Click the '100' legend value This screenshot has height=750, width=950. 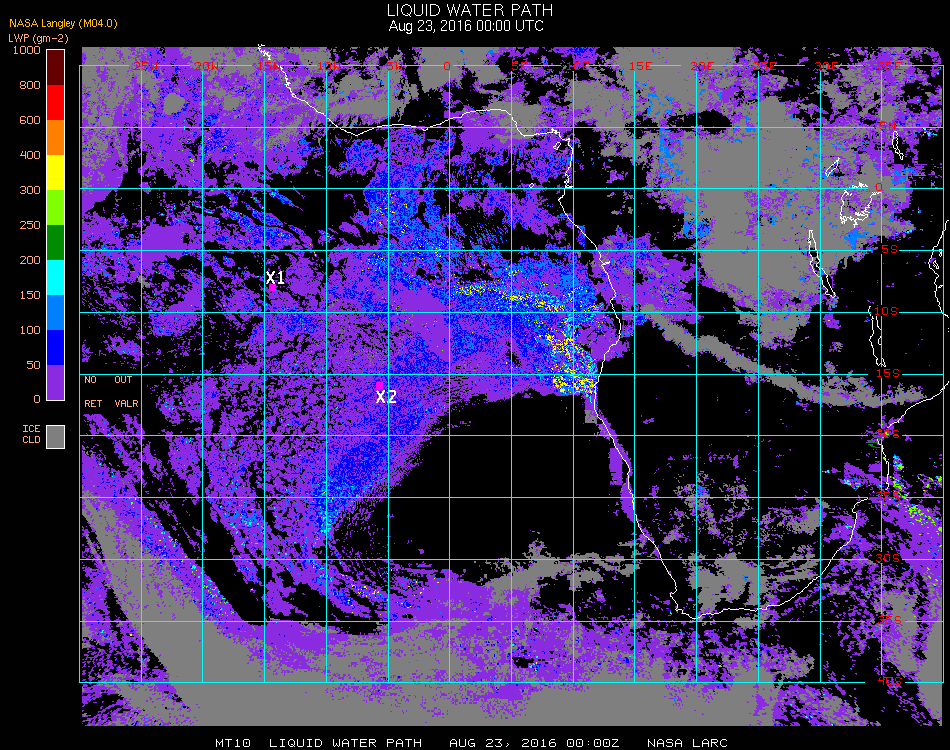(30, 330)
